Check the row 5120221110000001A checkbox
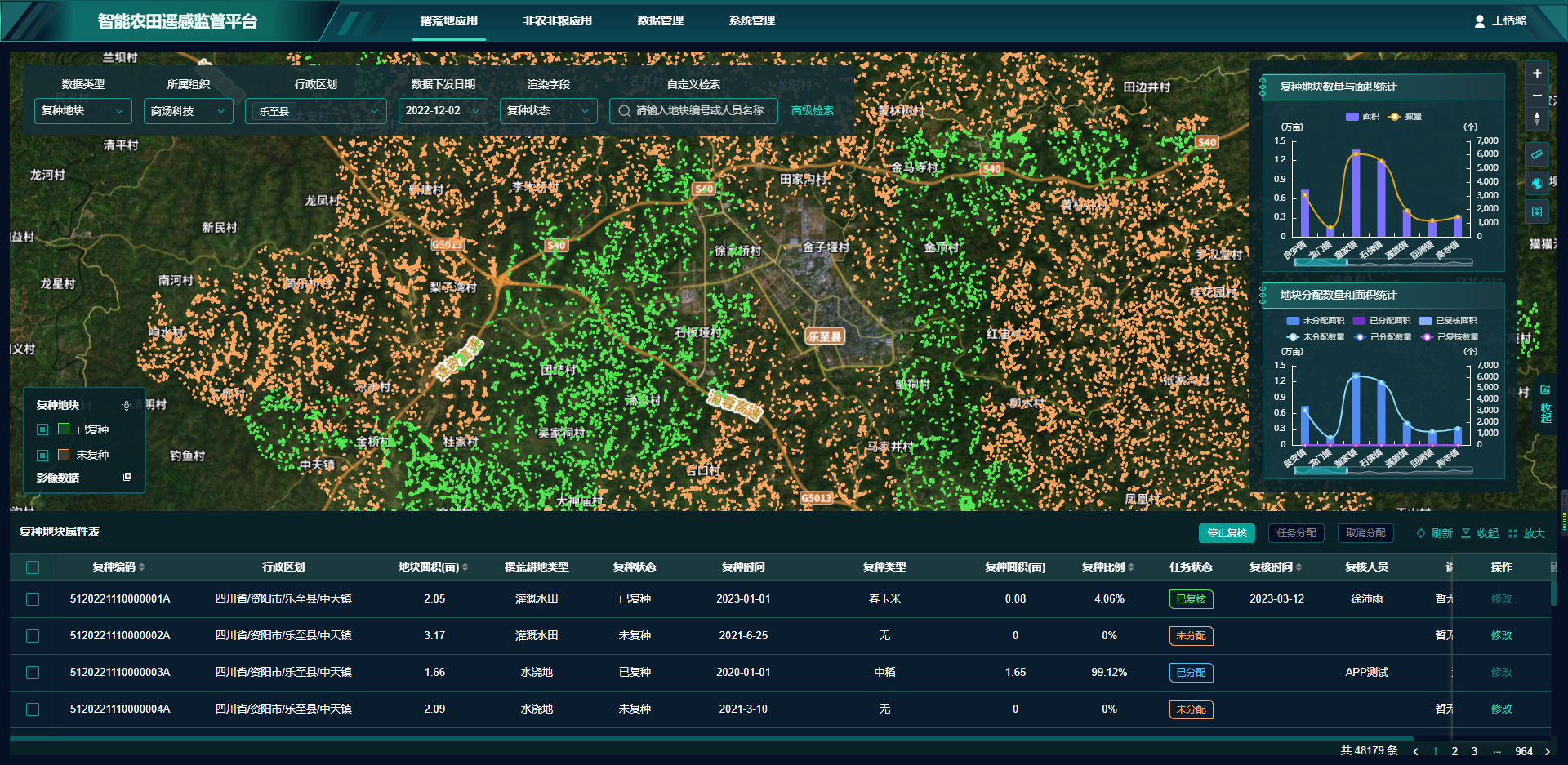 [x=33, y=599]
